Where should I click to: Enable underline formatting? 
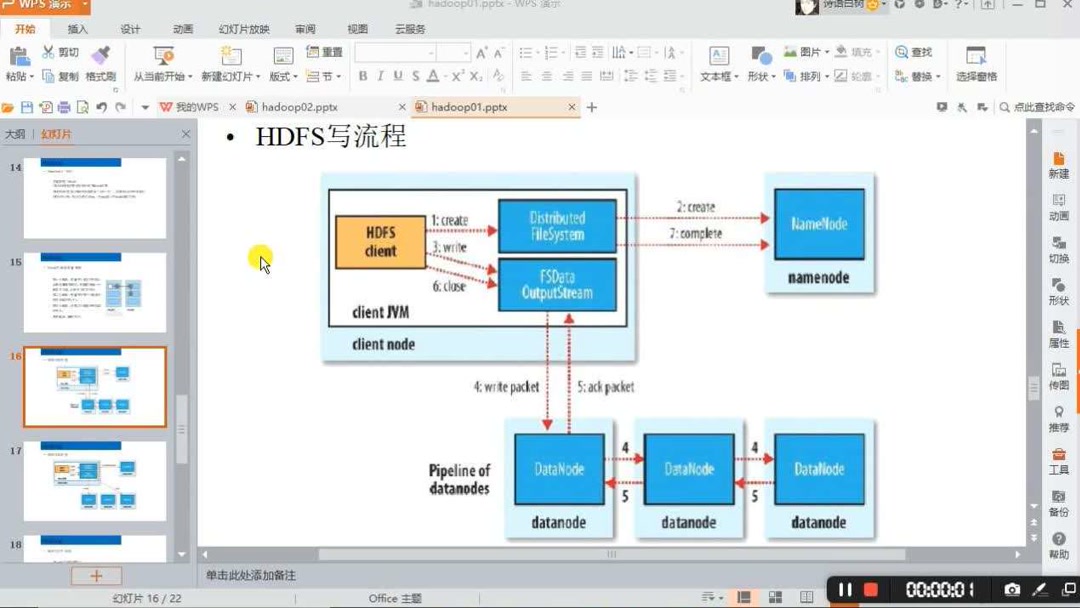(399, 75)
